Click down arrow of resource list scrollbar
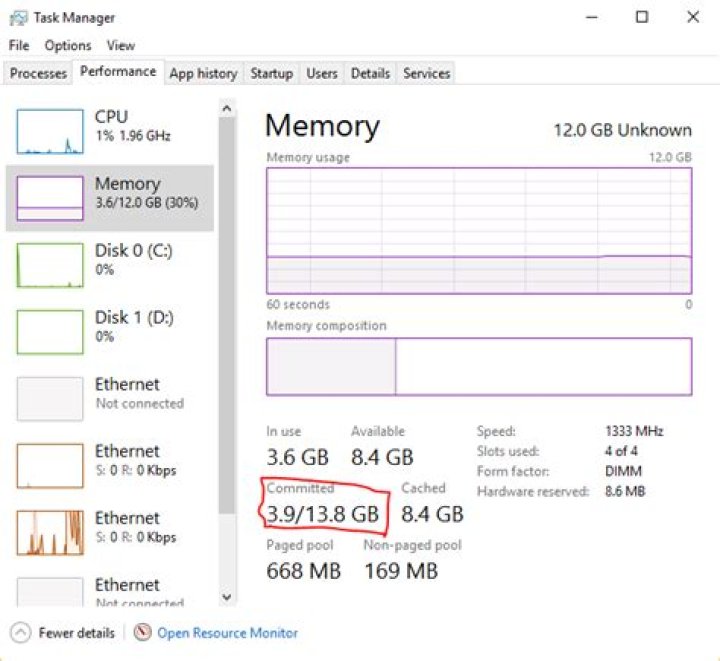720x661 pixels. [227, 597]
